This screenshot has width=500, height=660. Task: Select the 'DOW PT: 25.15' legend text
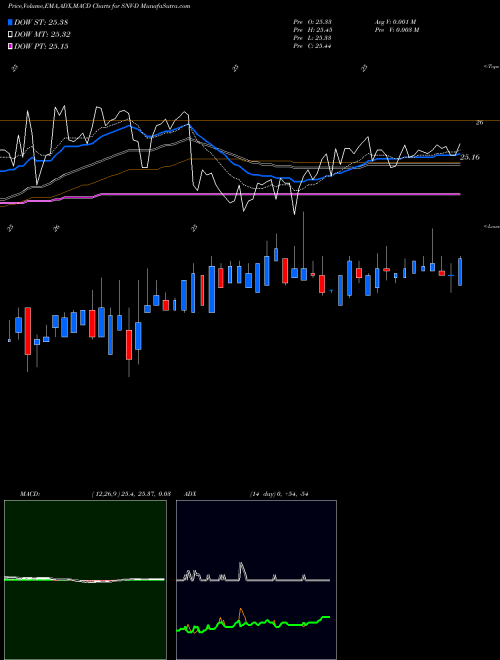click(x=41, y=46)
